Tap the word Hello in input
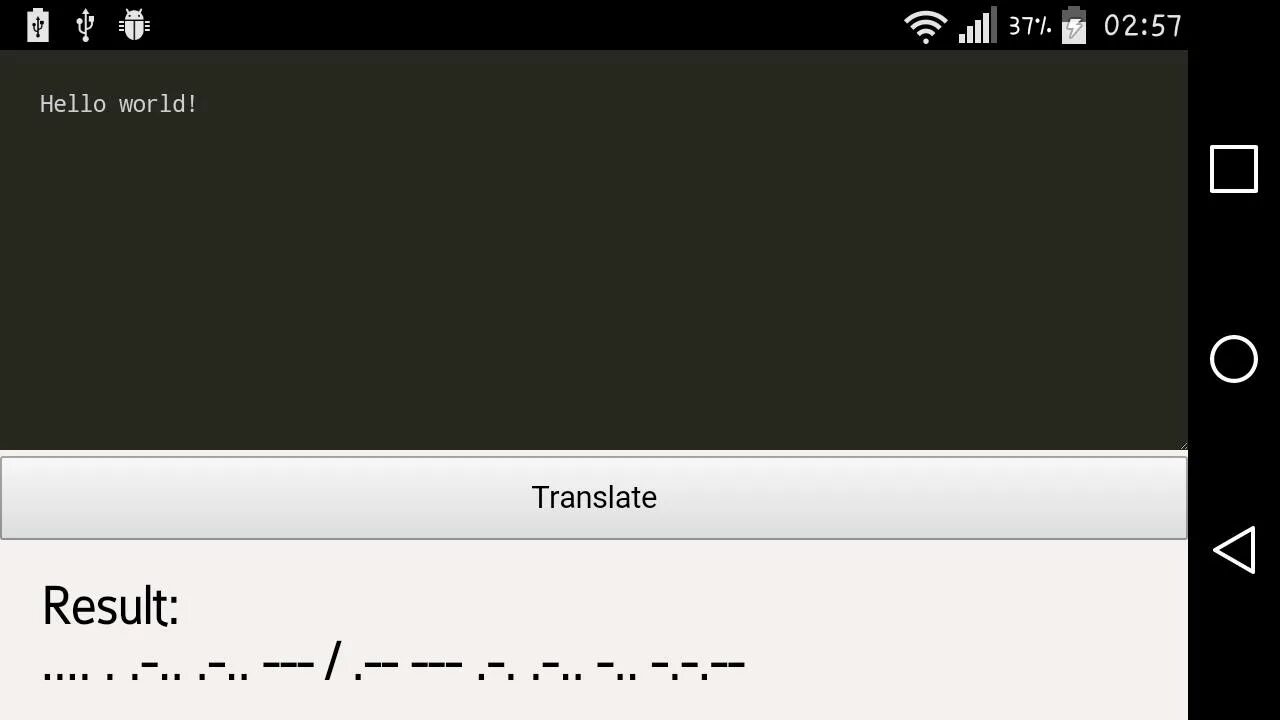This screenshot has height=720, width=1280. pos(72,104)
